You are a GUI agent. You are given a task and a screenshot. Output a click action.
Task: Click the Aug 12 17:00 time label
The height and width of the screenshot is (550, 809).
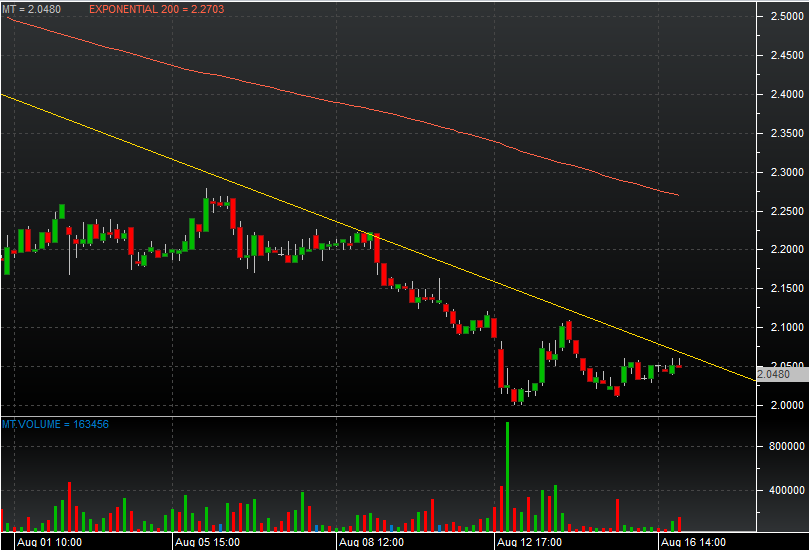[x=531, y=541]
